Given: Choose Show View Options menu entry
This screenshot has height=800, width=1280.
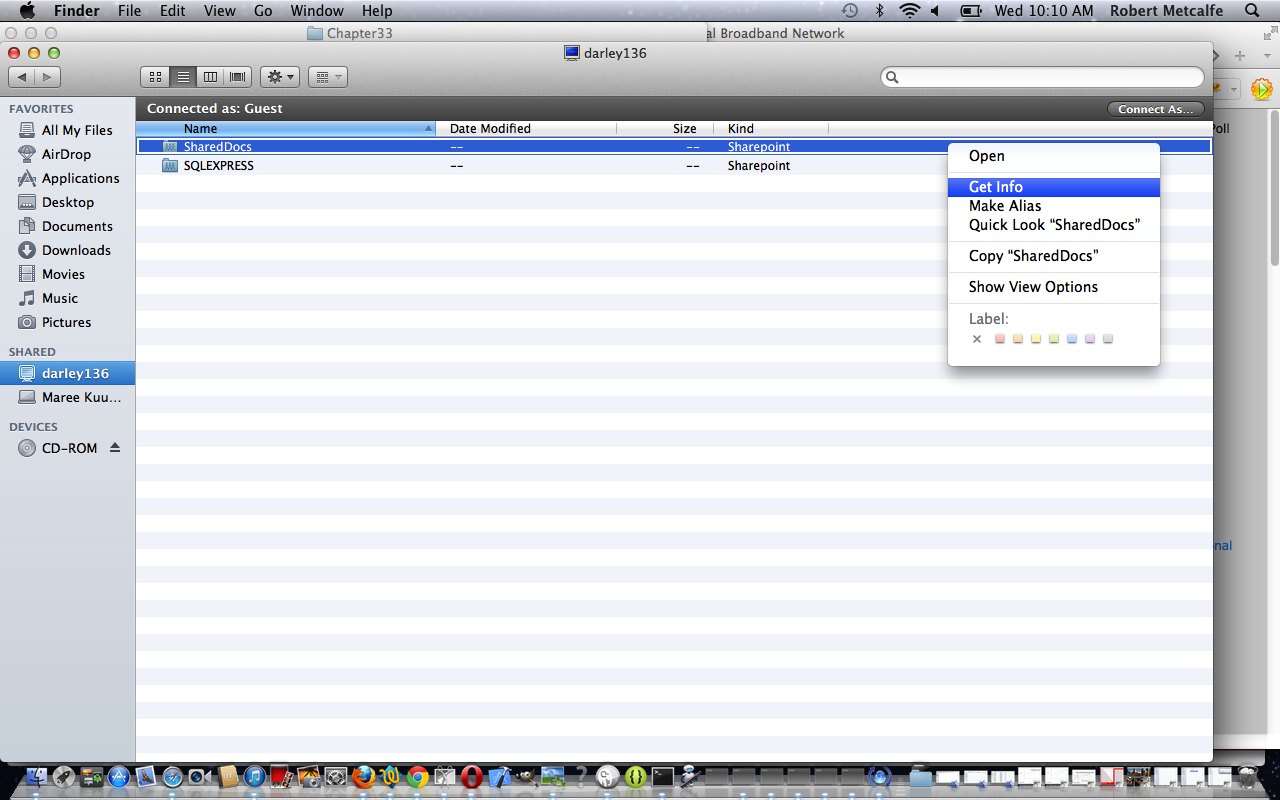Looking at the screenshot, I should click(x=1033, y=287).
